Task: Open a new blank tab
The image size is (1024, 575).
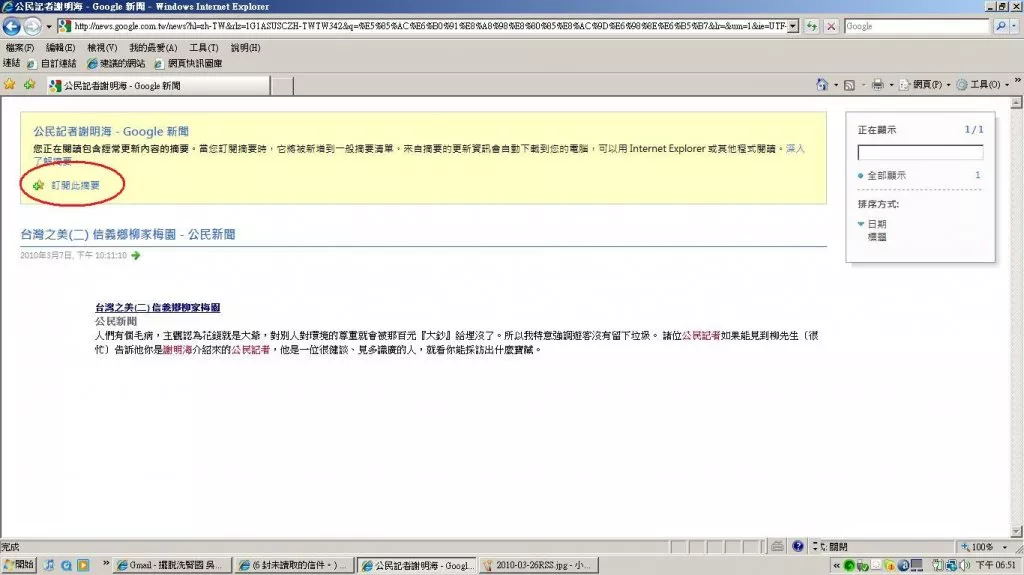Action: [x=282, y=86]
